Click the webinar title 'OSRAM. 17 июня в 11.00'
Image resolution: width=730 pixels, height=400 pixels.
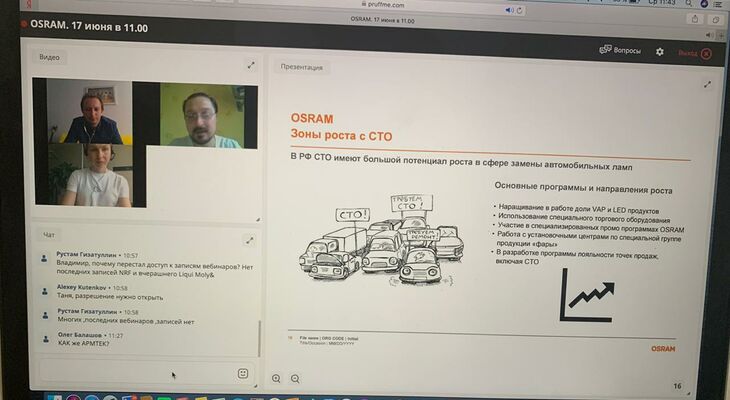[89, 27]
